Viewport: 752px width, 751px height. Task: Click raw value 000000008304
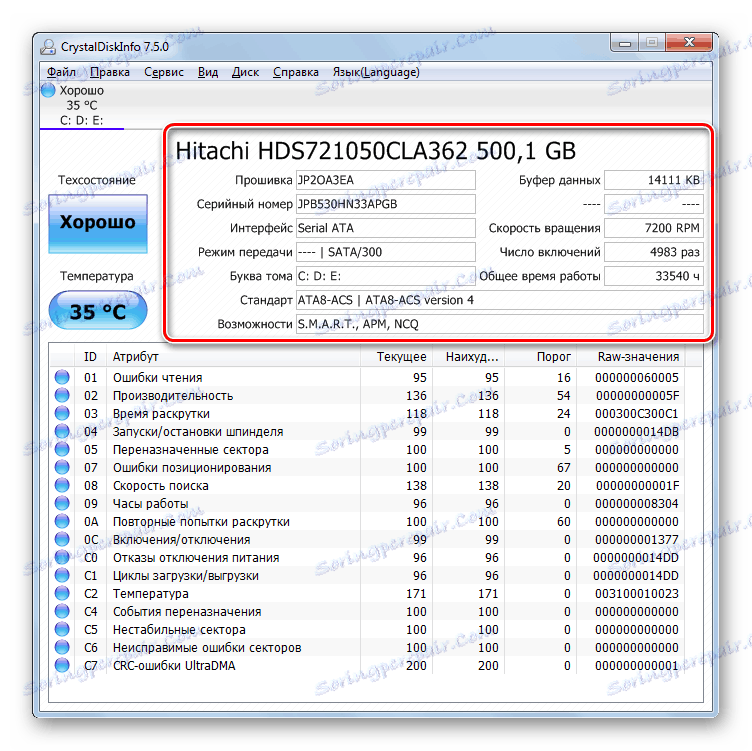point(636,504)
